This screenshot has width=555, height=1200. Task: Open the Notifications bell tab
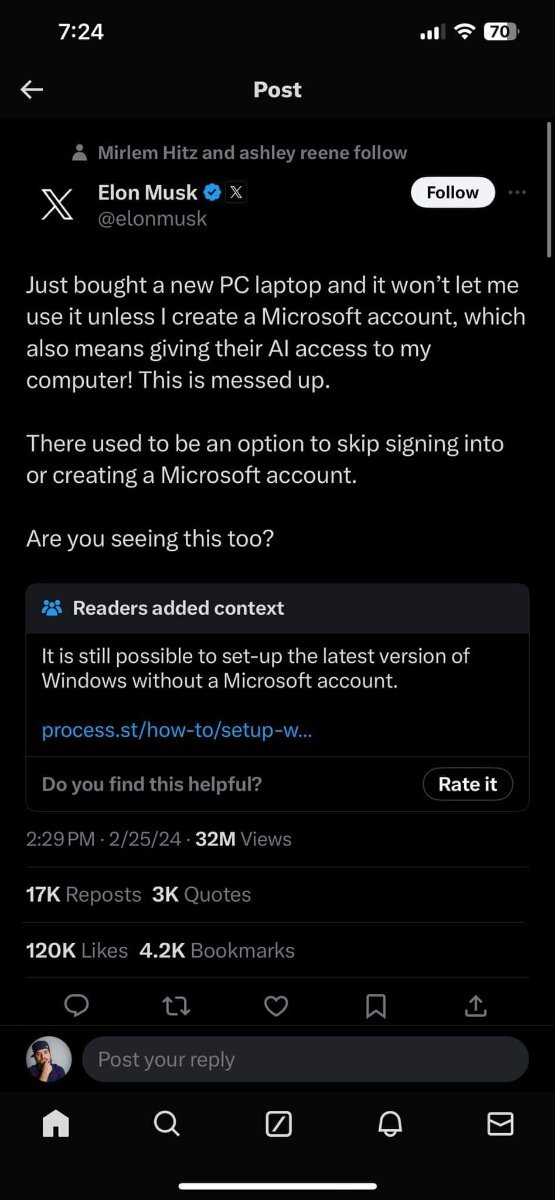point(389,1124)
